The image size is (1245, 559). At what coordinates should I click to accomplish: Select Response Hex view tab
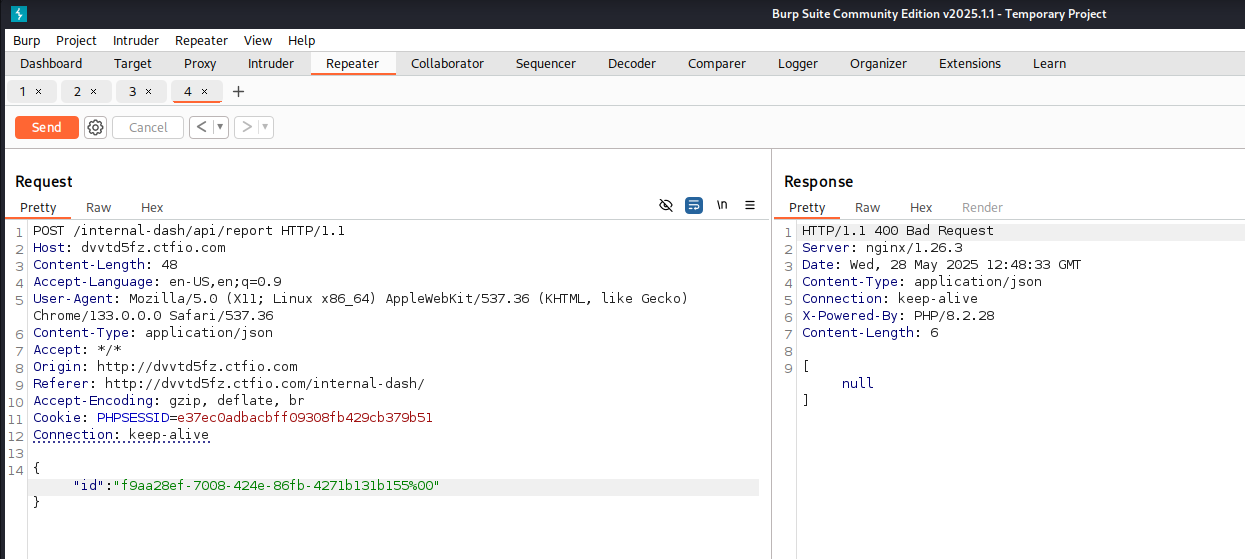pyautogui.click(x=921, y=207)
